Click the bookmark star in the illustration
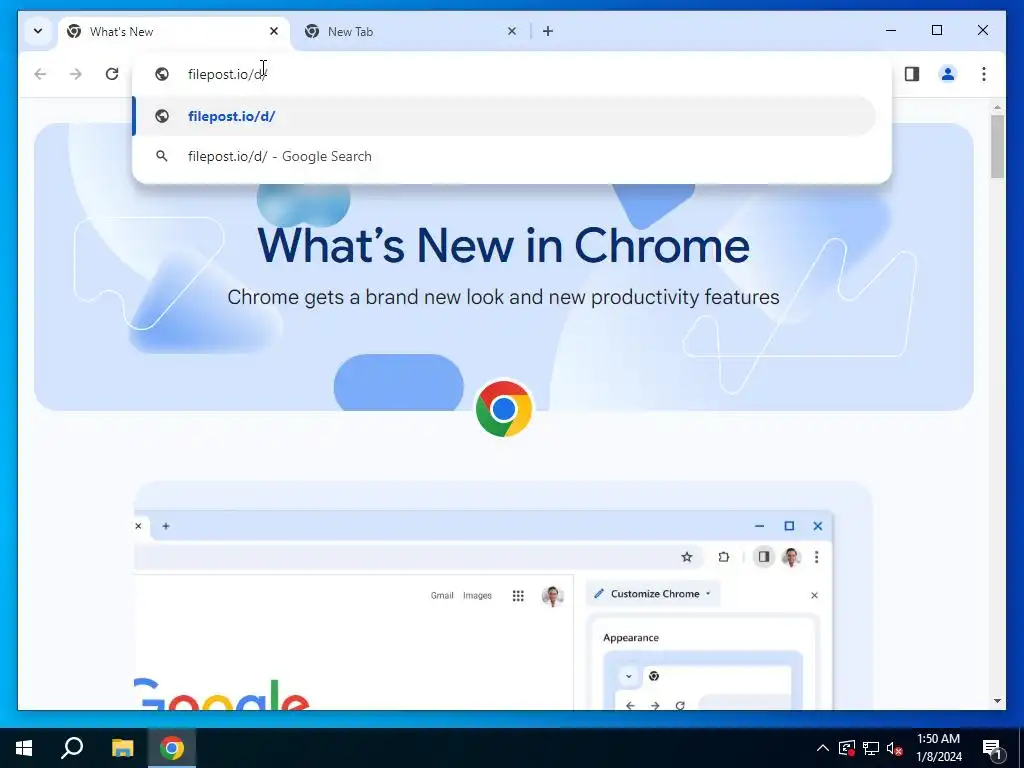The width and height of the screenshot is (1024, 768). (x=686, y=557)
